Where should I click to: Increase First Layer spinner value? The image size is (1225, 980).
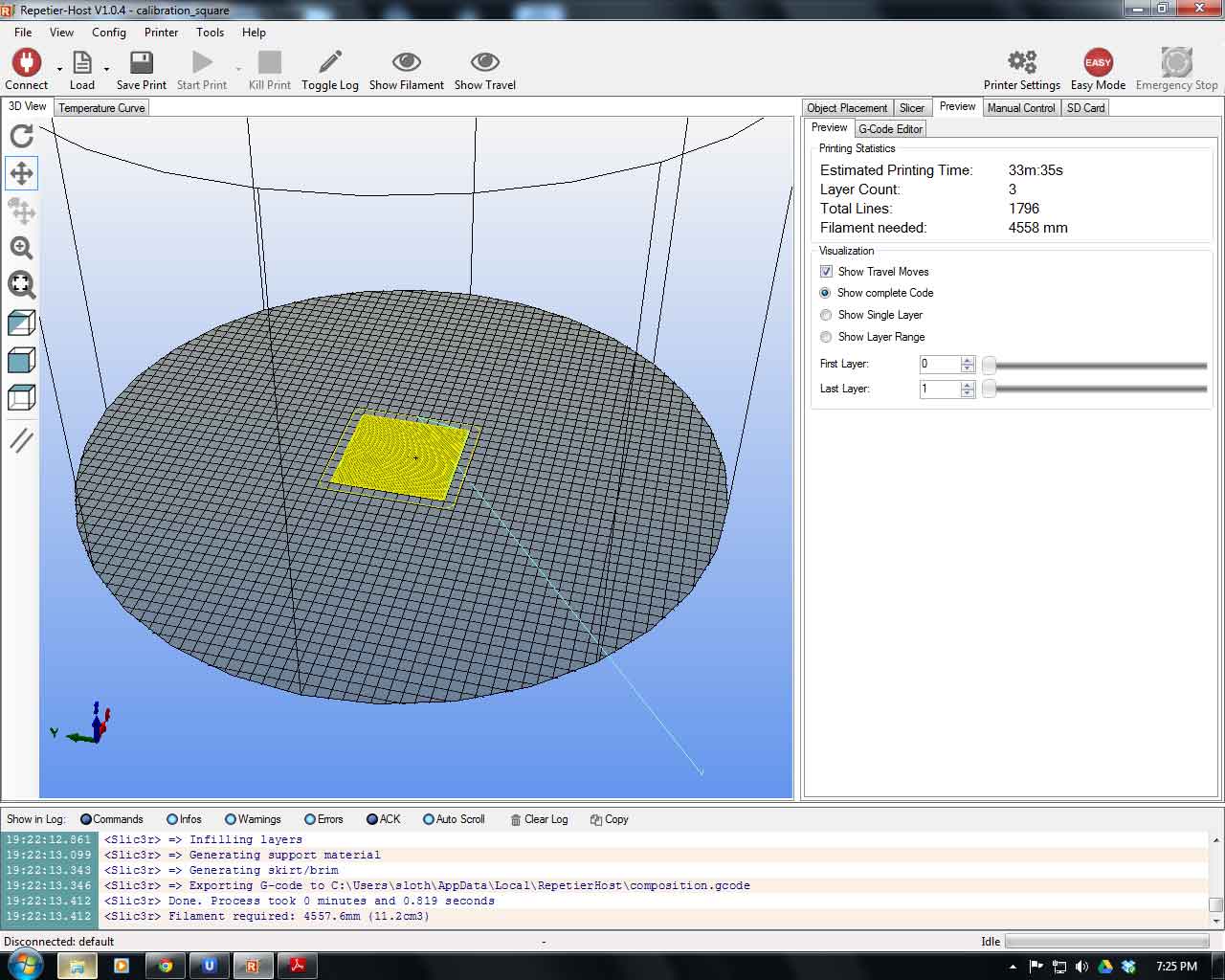coord(968,360)
